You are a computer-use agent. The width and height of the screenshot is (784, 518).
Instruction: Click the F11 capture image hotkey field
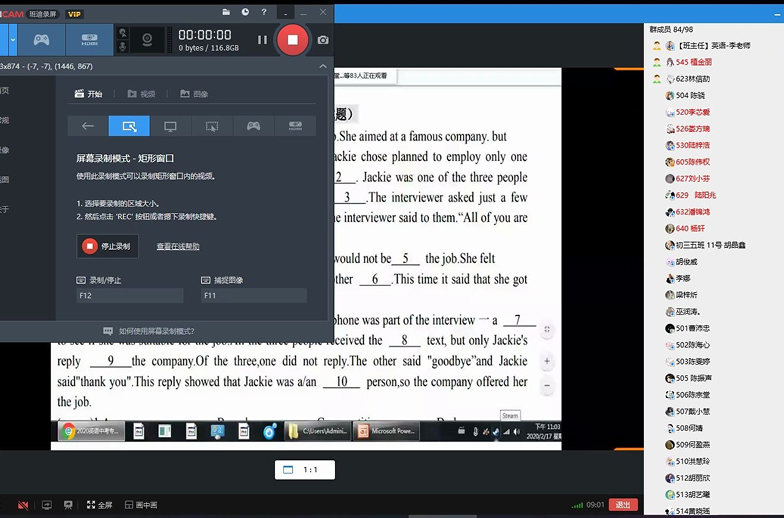click(254, 296)
